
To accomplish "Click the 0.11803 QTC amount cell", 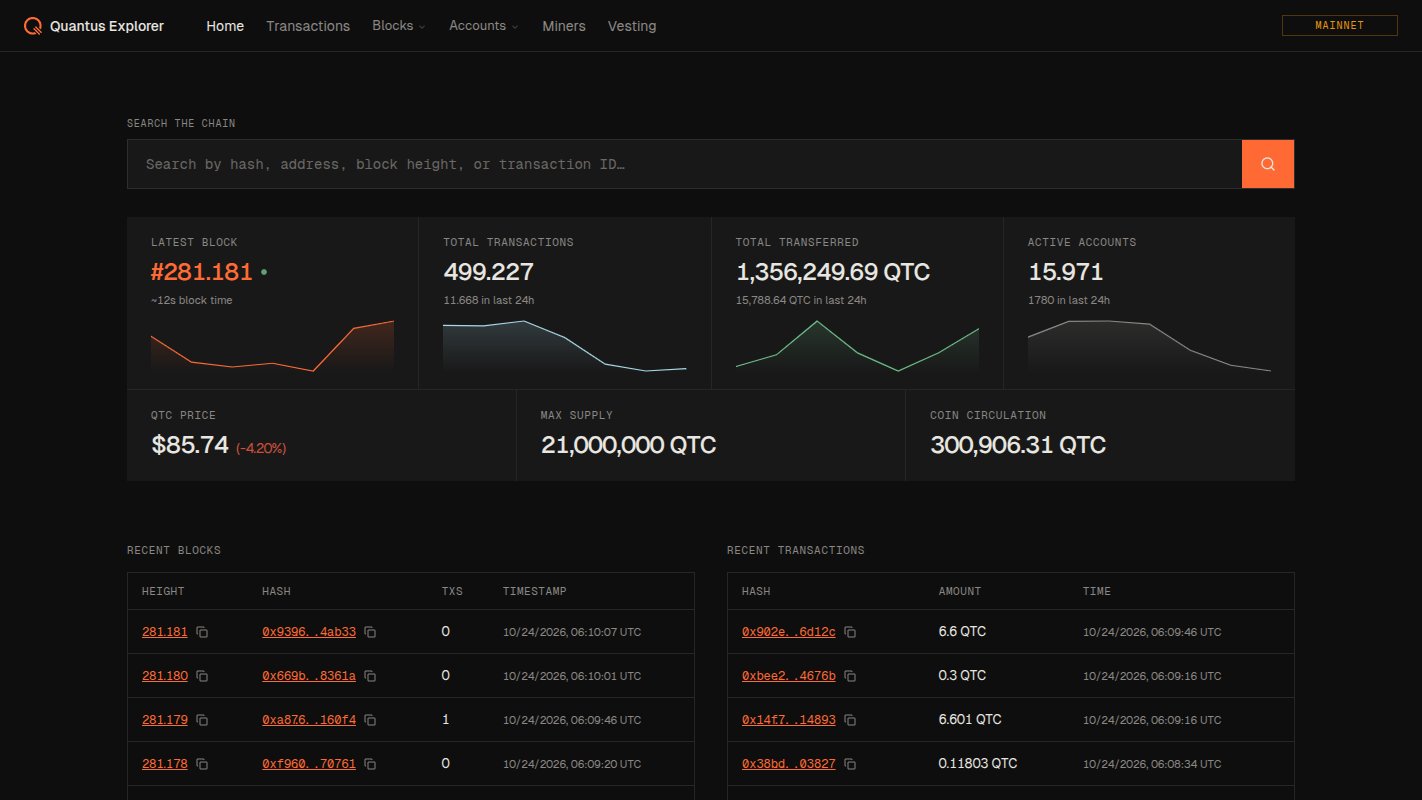I will pyautogui.click(x=978, y=764).
